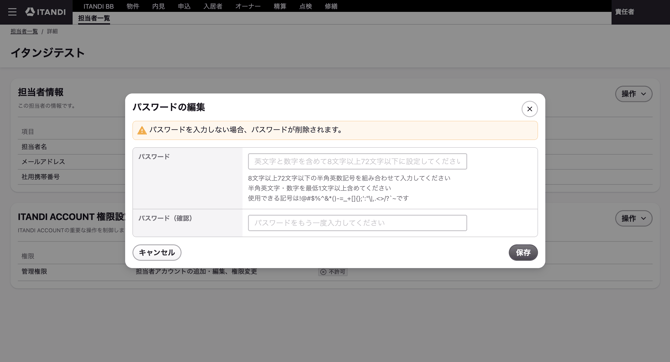Open the 内見 menu item
This screenshot has height=362, width=670.
tap(159, 6)
